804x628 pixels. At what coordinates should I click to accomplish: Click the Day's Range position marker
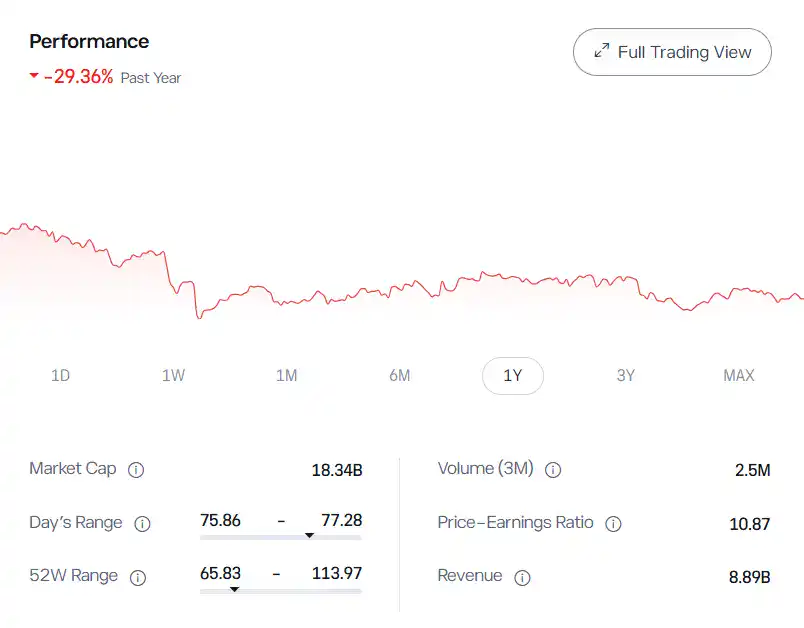pos(310,534)
